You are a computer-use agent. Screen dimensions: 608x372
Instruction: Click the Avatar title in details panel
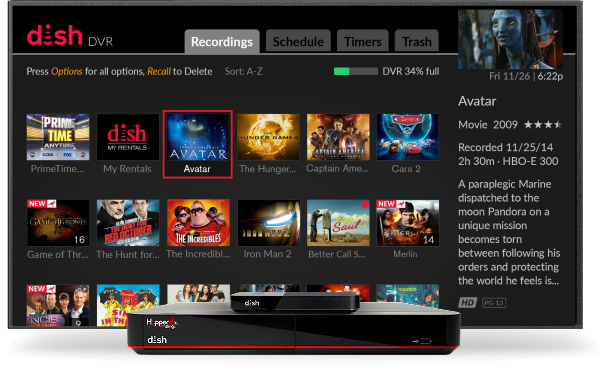(477, 101)
